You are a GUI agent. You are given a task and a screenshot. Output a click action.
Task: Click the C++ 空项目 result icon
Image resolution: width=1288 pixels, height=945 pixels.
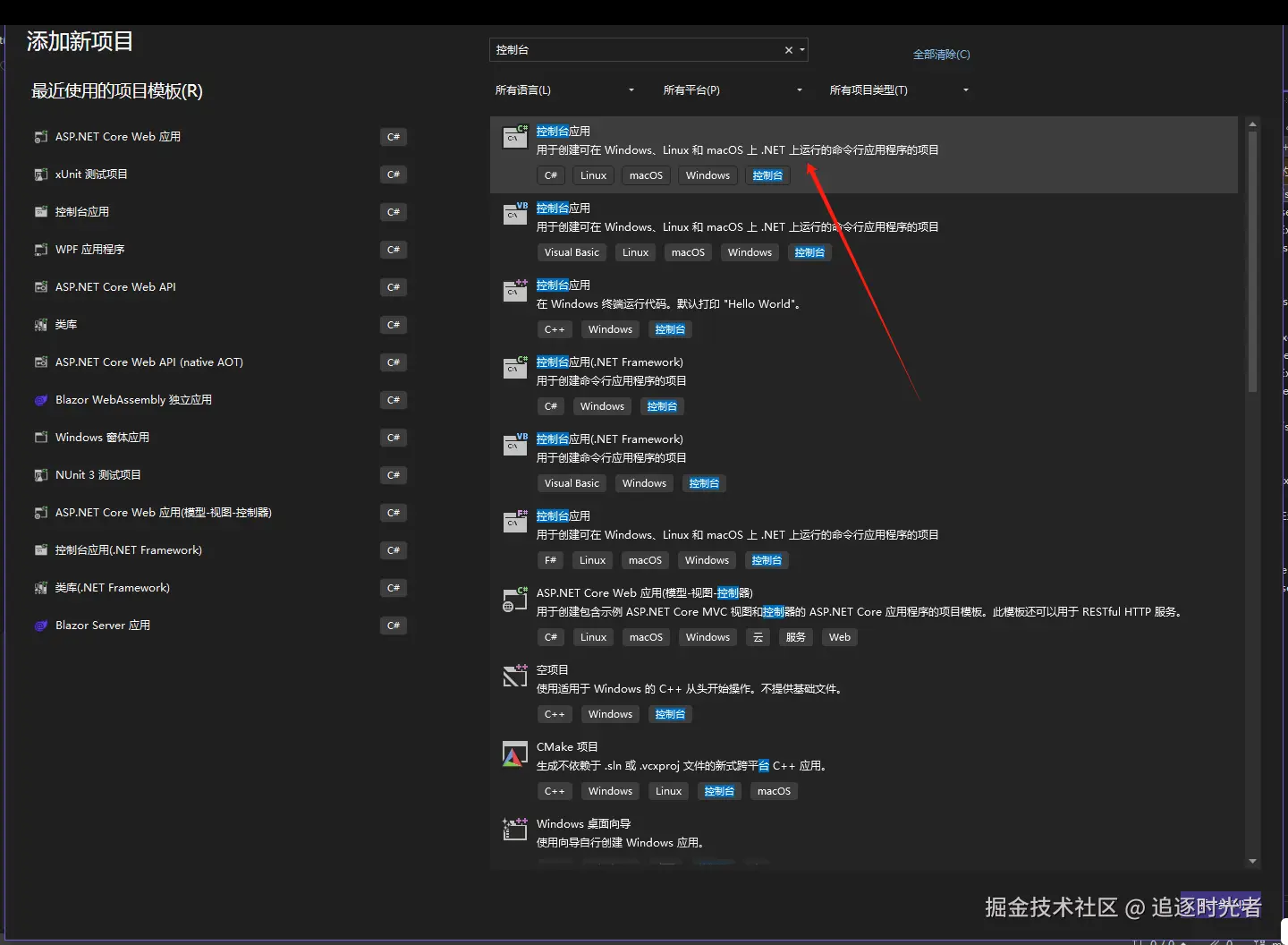click(515, 676)
